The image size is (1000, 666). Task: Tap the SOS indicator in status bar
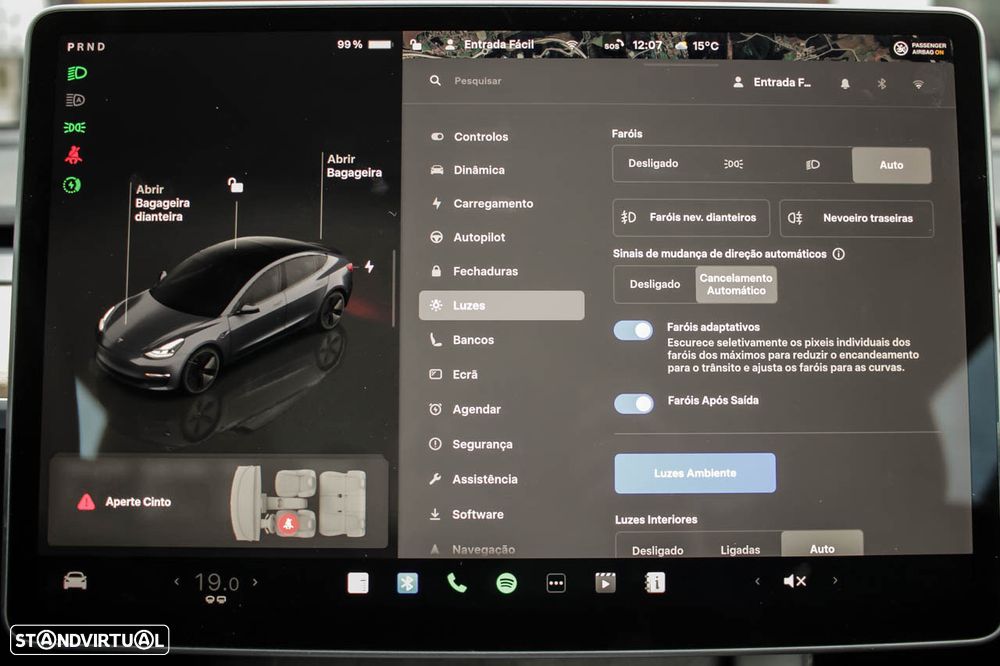(x=614, y=45)
